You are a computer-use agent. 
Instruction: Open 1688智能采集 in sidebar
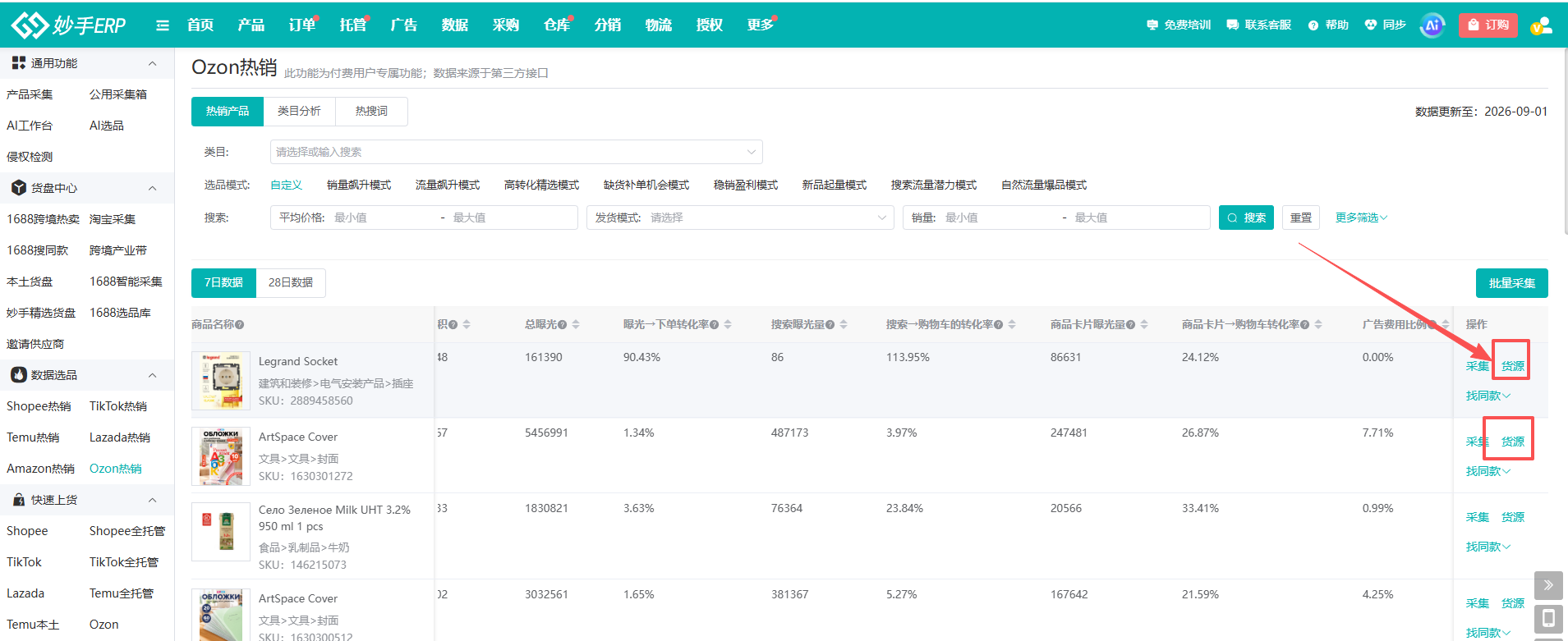[126, 282]
